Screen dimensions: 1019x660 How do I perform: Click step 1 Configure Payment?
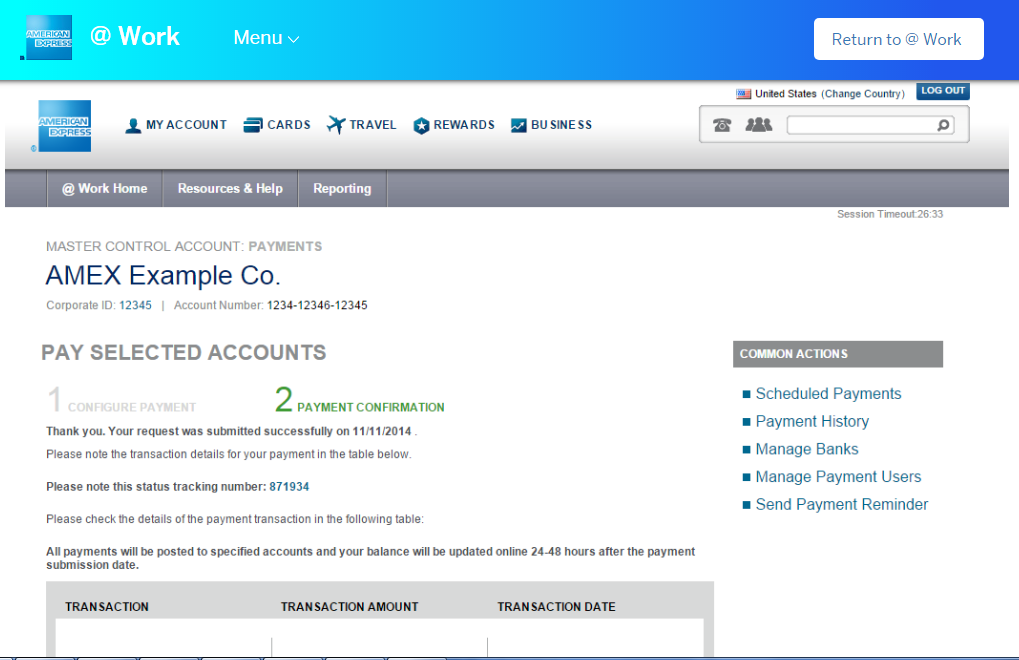click(x=122, y=400)
